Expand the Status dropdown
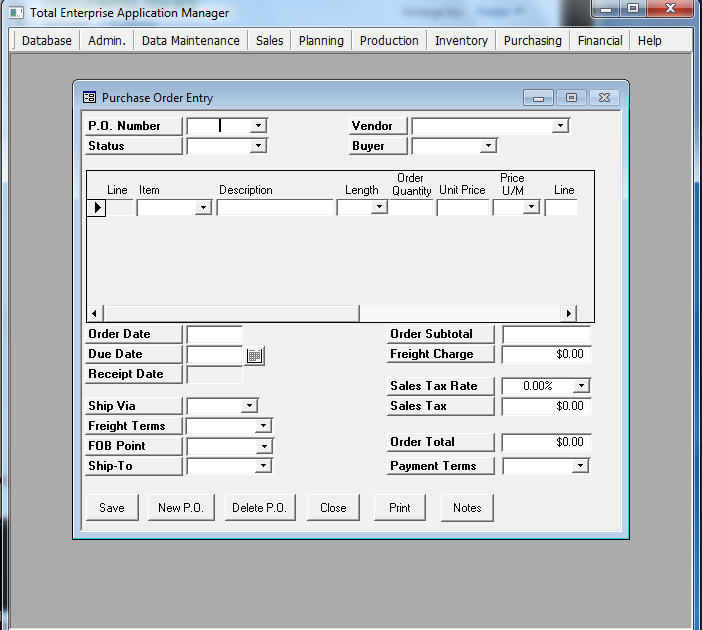 (258, 146)
